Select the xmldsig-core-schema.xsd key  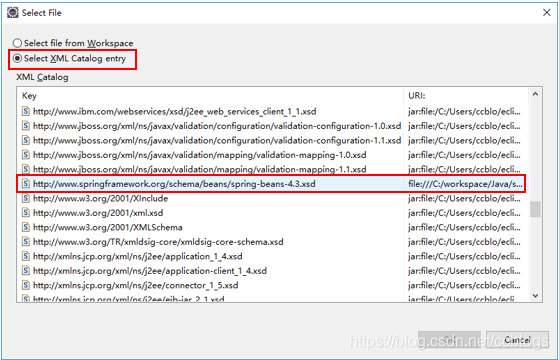coord(158,242)
